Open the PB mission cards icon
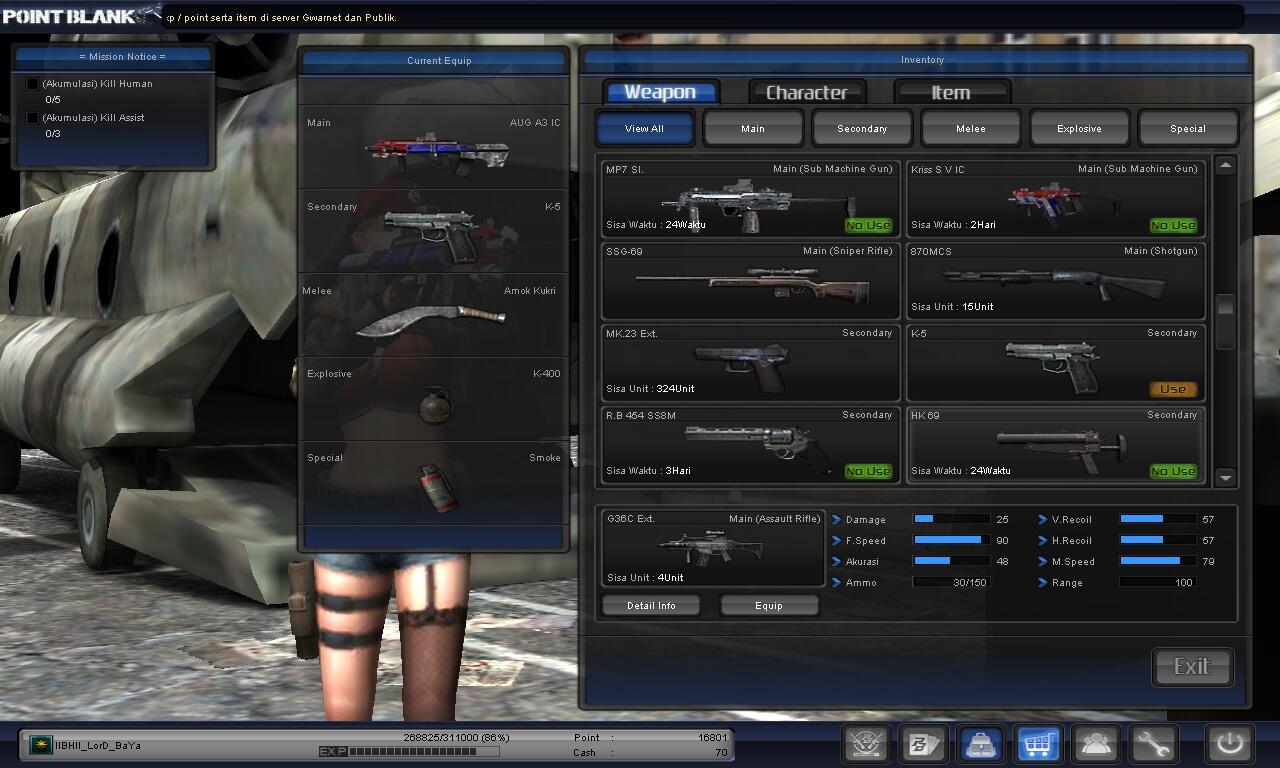The image size is (1280, 768). click(x=923, y=744)
